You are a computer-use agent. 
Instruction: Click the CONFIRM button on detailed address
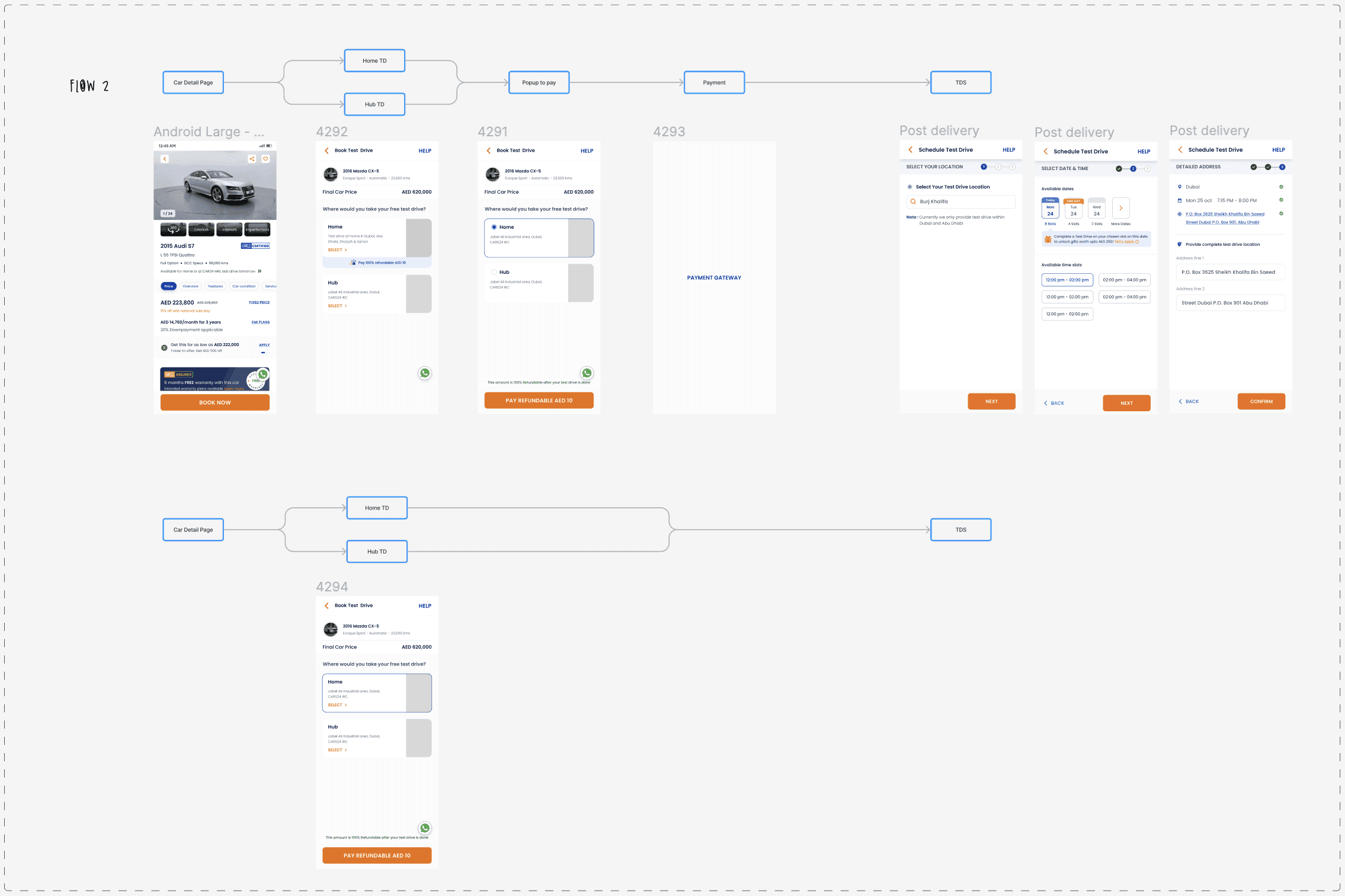pos(1261,402)
